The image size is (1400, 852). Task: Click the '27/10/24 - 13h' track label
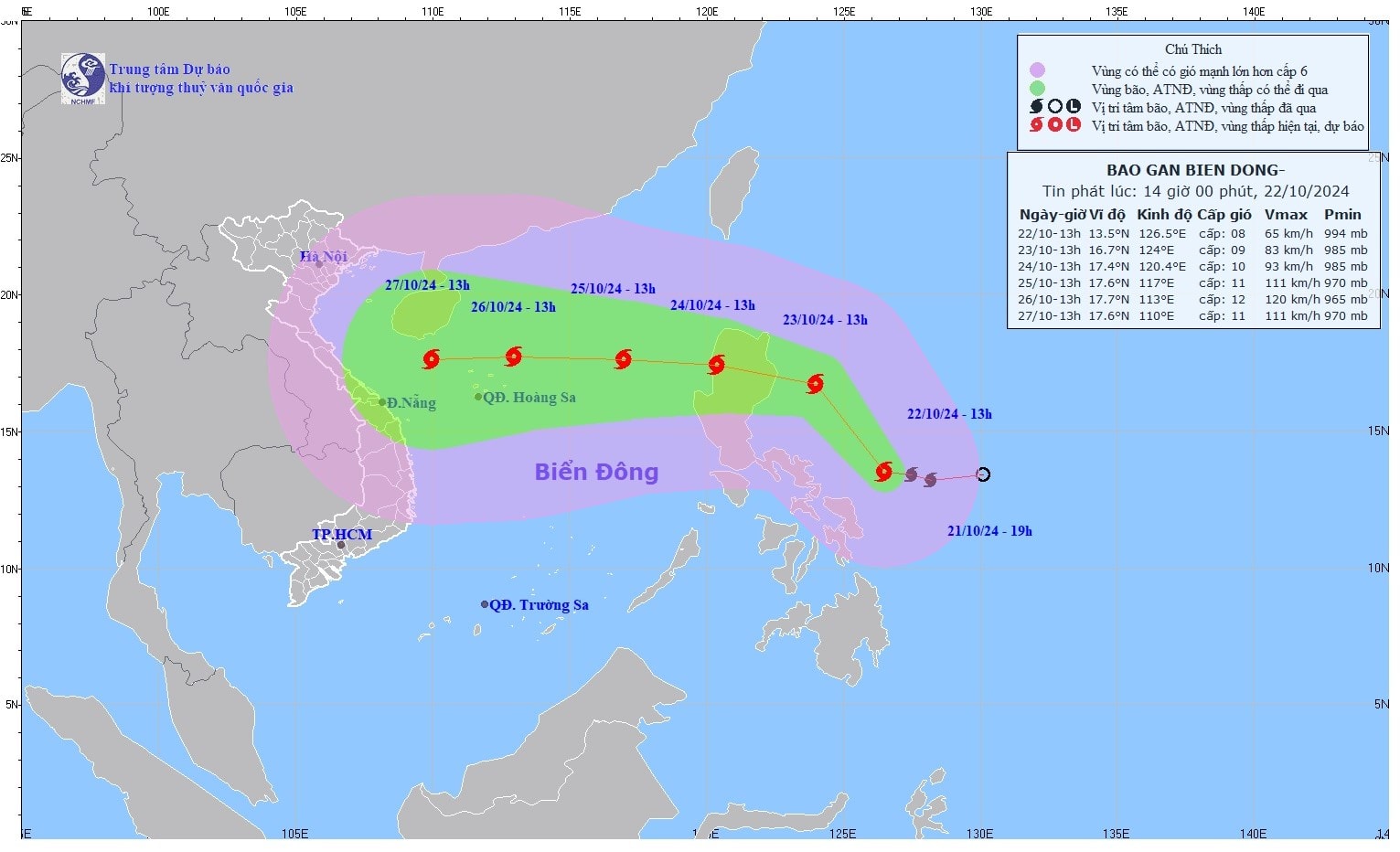coord(427,285)
